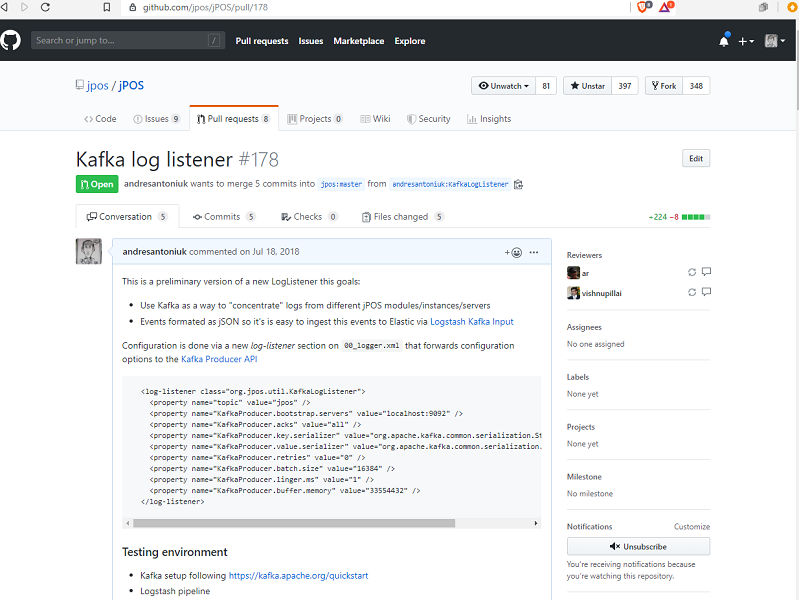799x600 pixels.
Task: Open Explore in top navigation
Action: coord(410,41)
